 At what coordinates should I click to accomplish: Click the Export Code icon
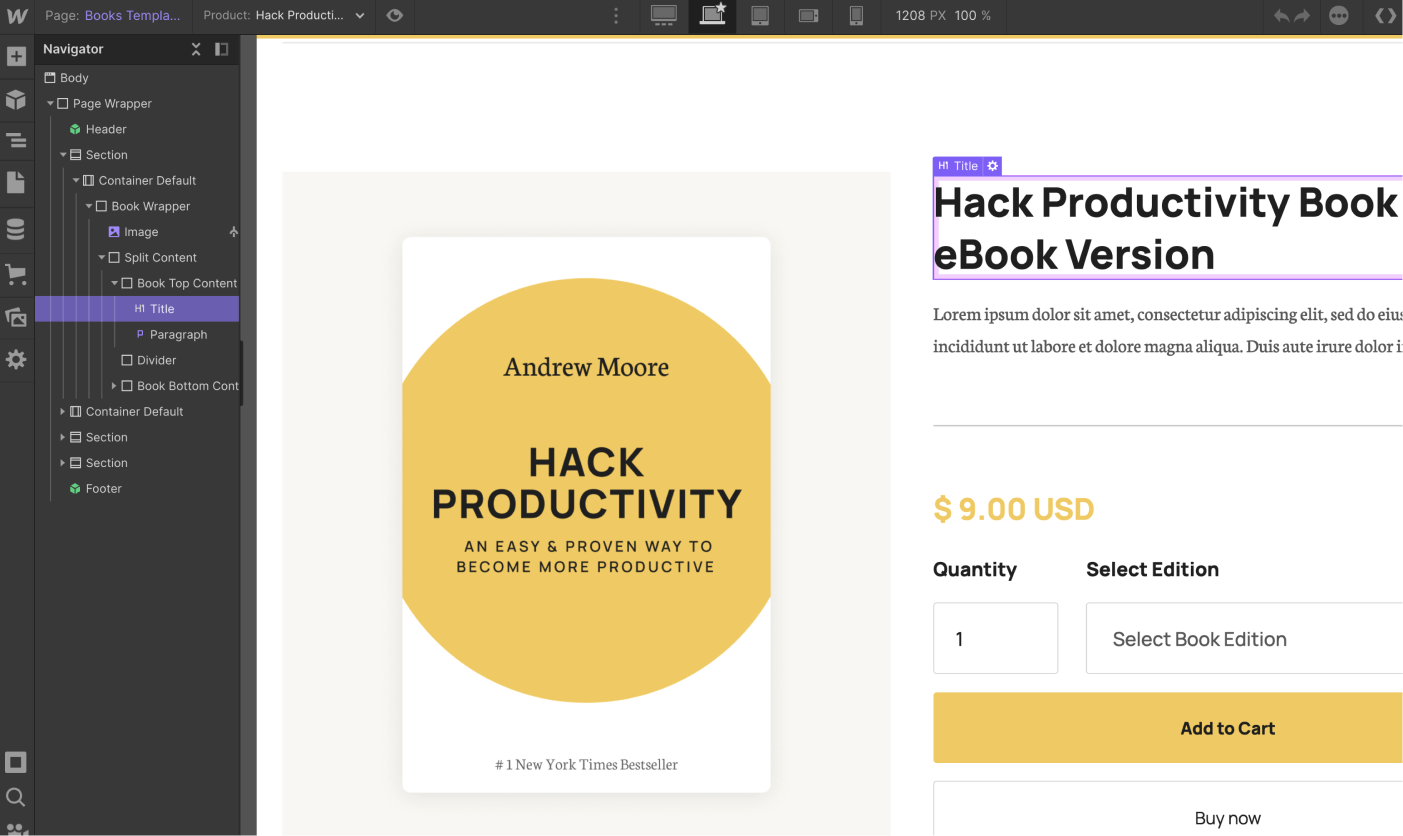pos(1386,16)
